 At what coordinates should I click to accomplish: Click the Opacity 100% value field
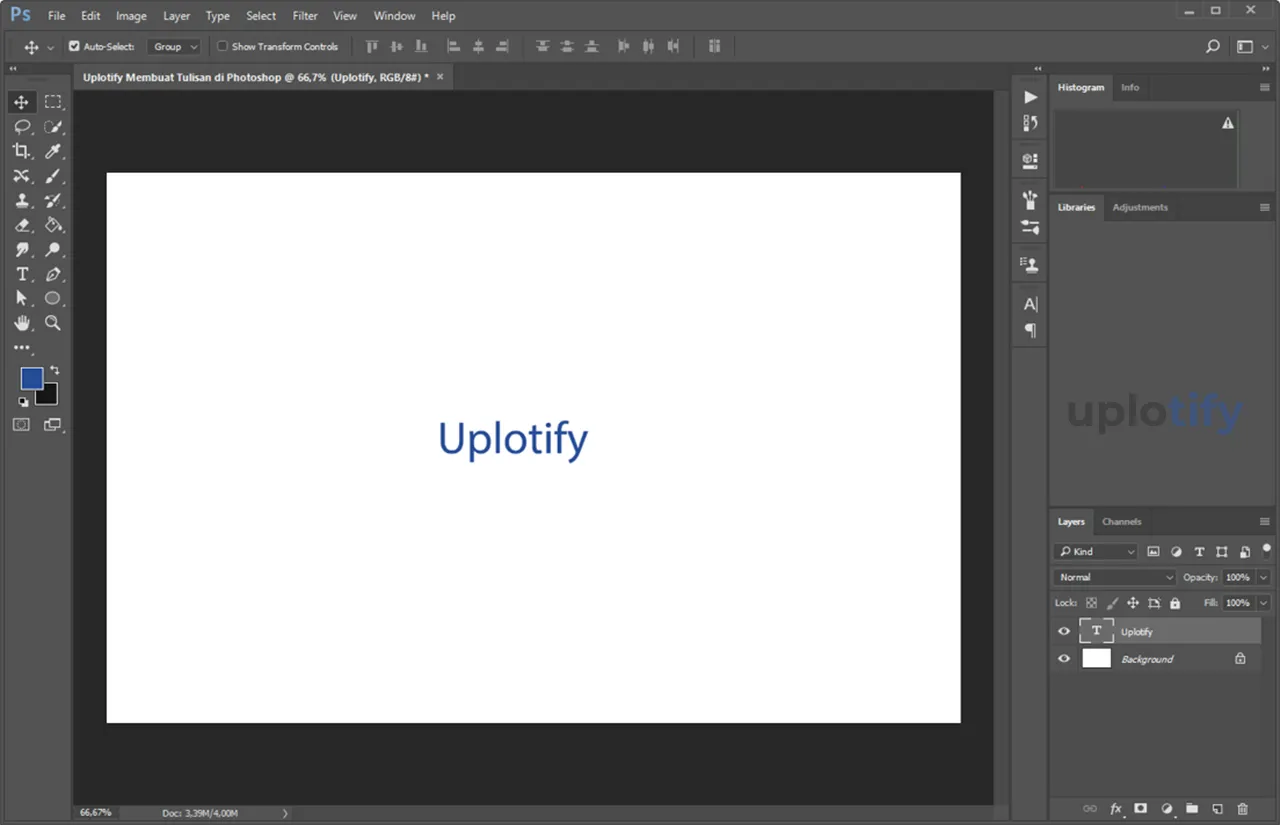[x=1238, y=577]
